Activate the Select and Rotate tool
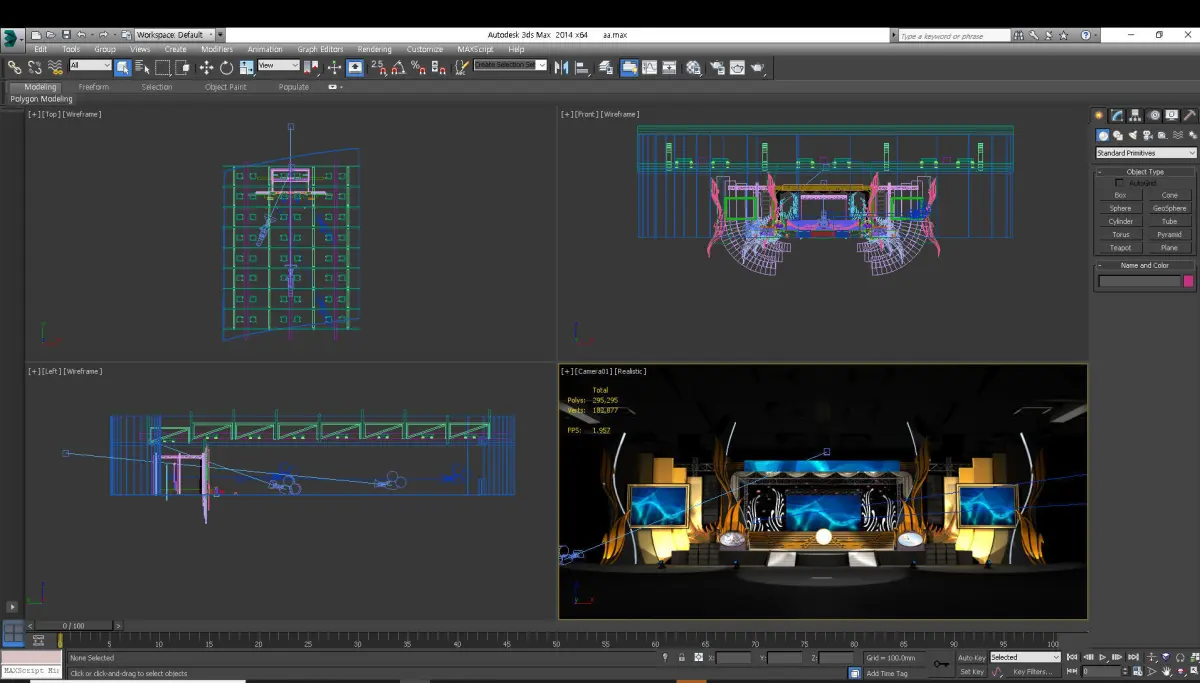 point(226,68)
